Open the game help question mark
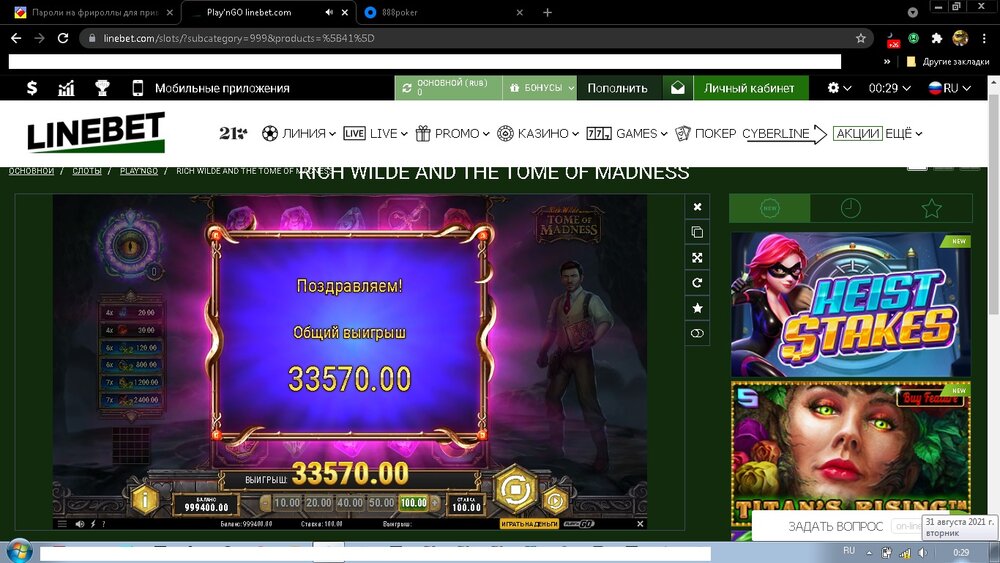The image size is (1000, 563). (104, 524)
